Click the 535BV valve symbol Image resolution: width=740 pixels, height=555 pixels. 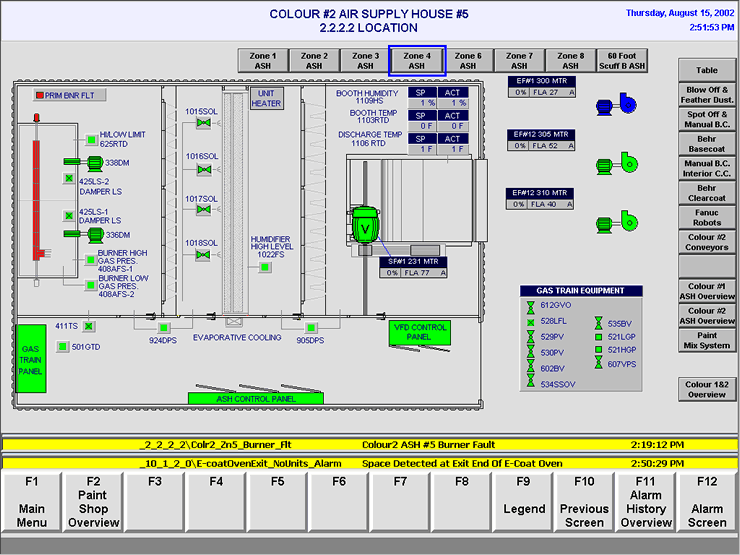(598, 324)
